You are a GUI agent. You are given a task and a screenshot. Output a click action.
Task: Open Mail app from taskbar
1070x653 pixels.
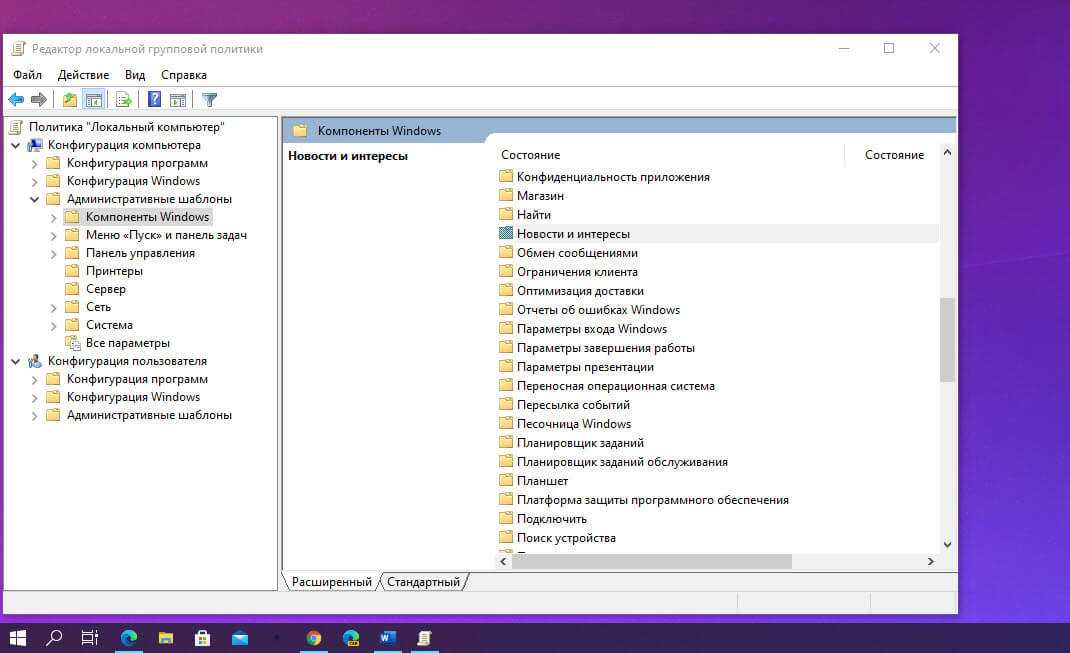click(x=240, y=638)
